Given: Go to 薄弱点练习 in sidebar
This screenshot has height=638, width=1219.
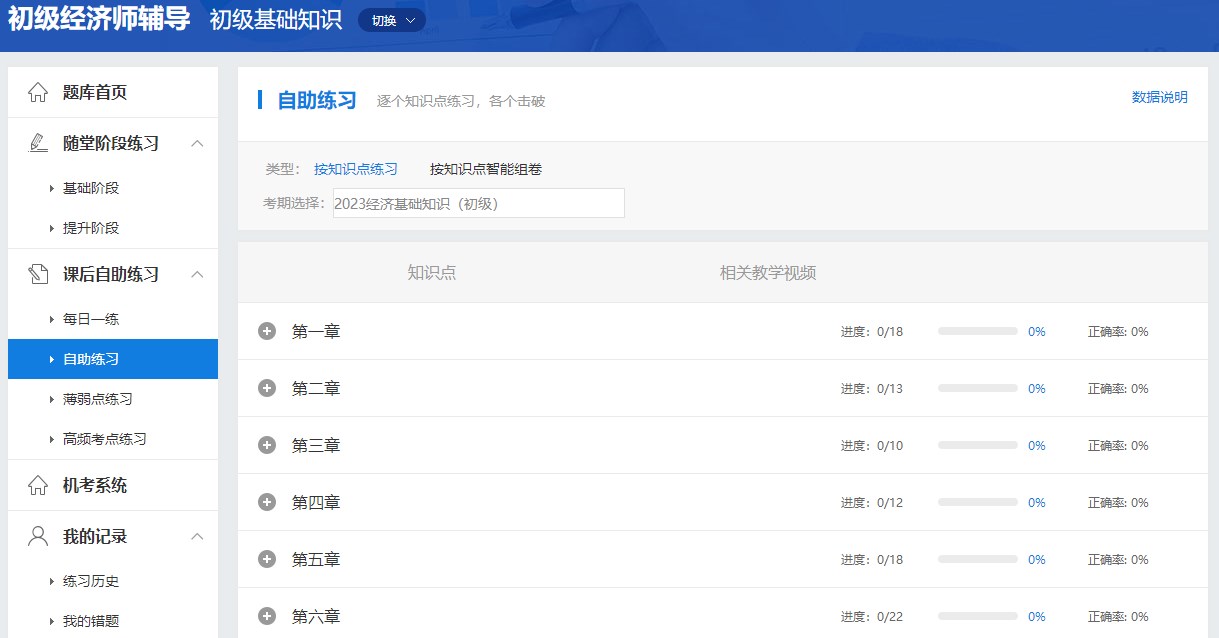Looking at the screenshot, I should click(x=97, y=399).
